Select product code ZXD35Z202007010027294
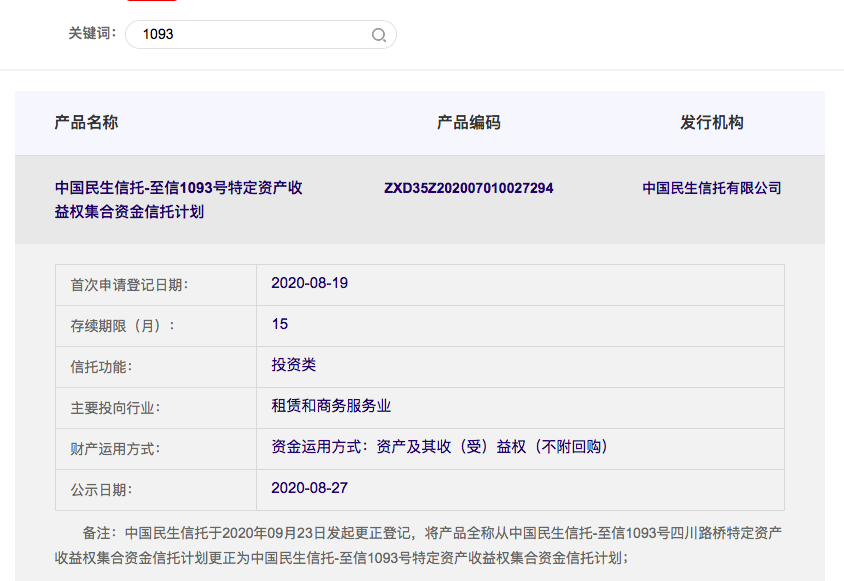Image resolution: width=844 pixels, height=581 pixels. click(468, 188)
